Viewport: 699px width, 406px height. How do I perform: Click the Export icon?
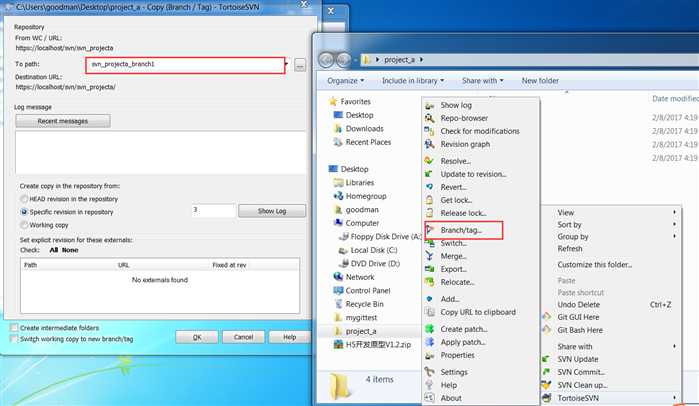(x=430, y=269)
